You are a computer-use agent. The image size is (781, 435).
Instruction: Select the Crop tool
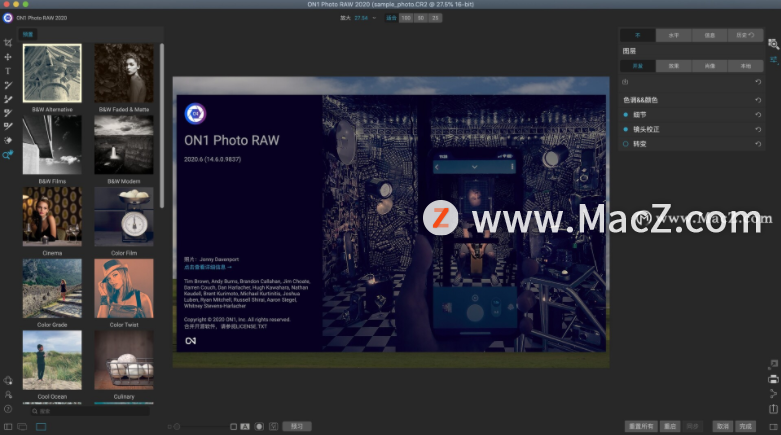(7, 43)
